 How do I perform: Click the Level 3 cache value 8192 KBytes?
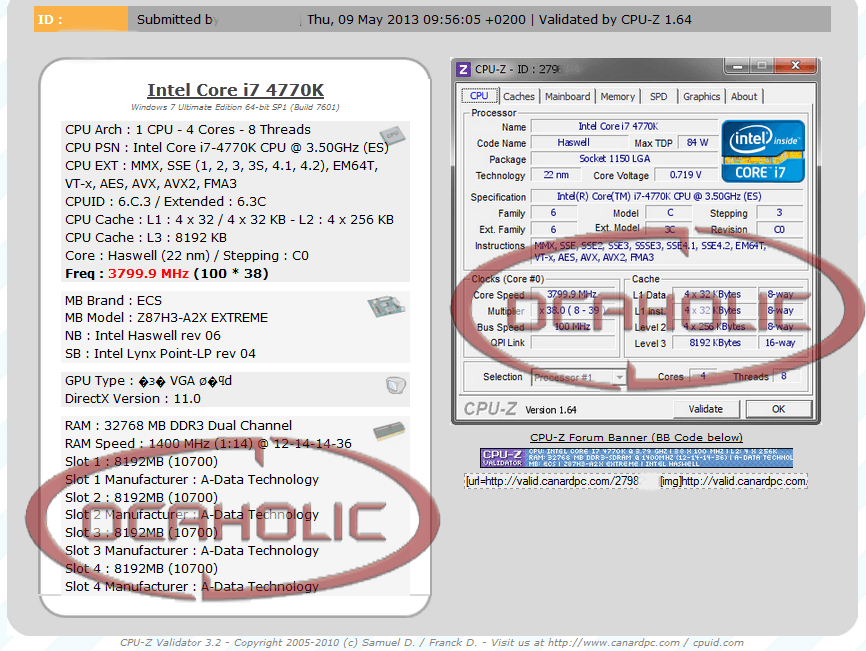[x=714, y=342]
